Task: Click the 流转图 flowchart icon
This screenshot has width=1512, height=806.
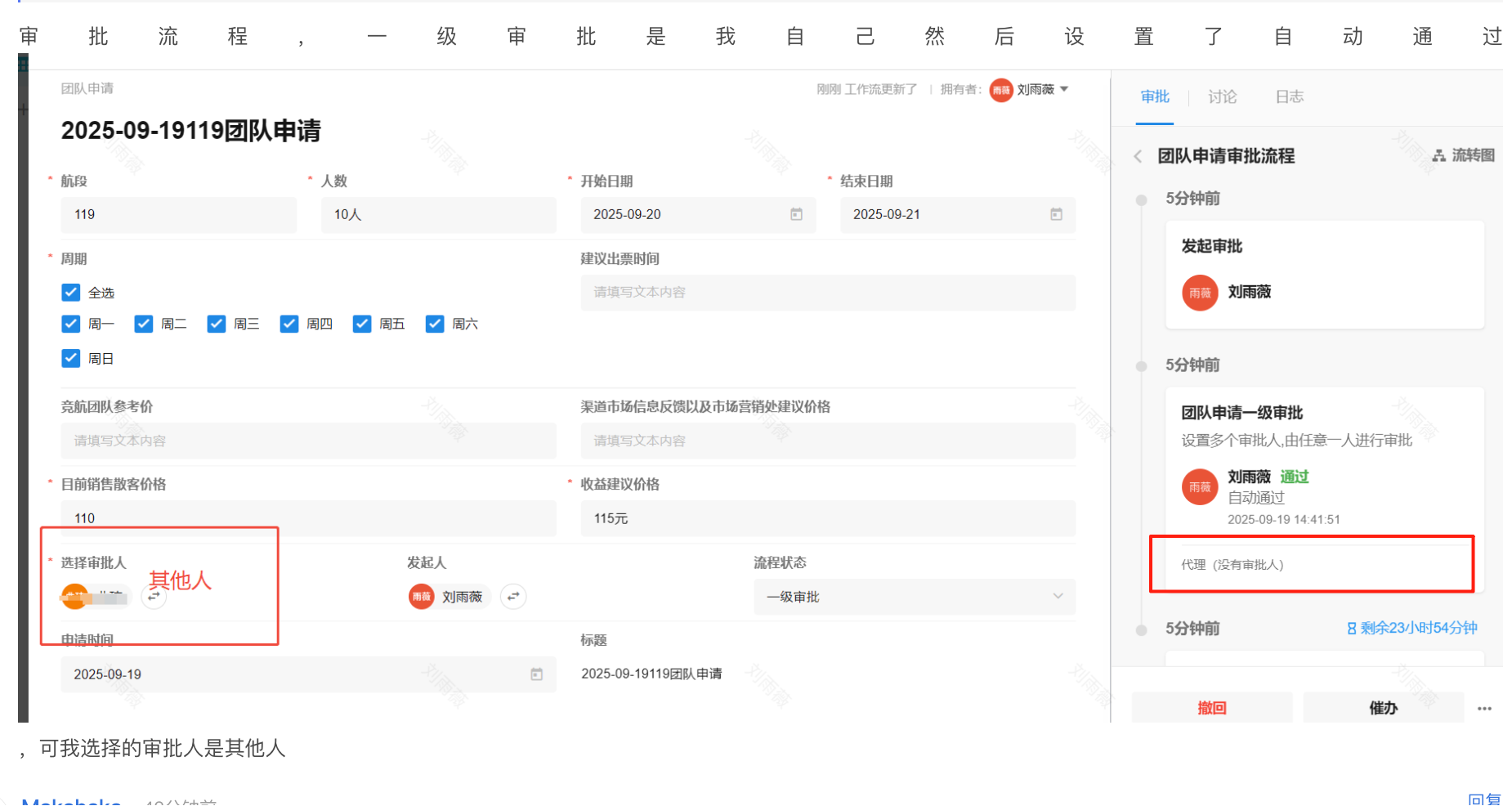Action: point(1439,155)
